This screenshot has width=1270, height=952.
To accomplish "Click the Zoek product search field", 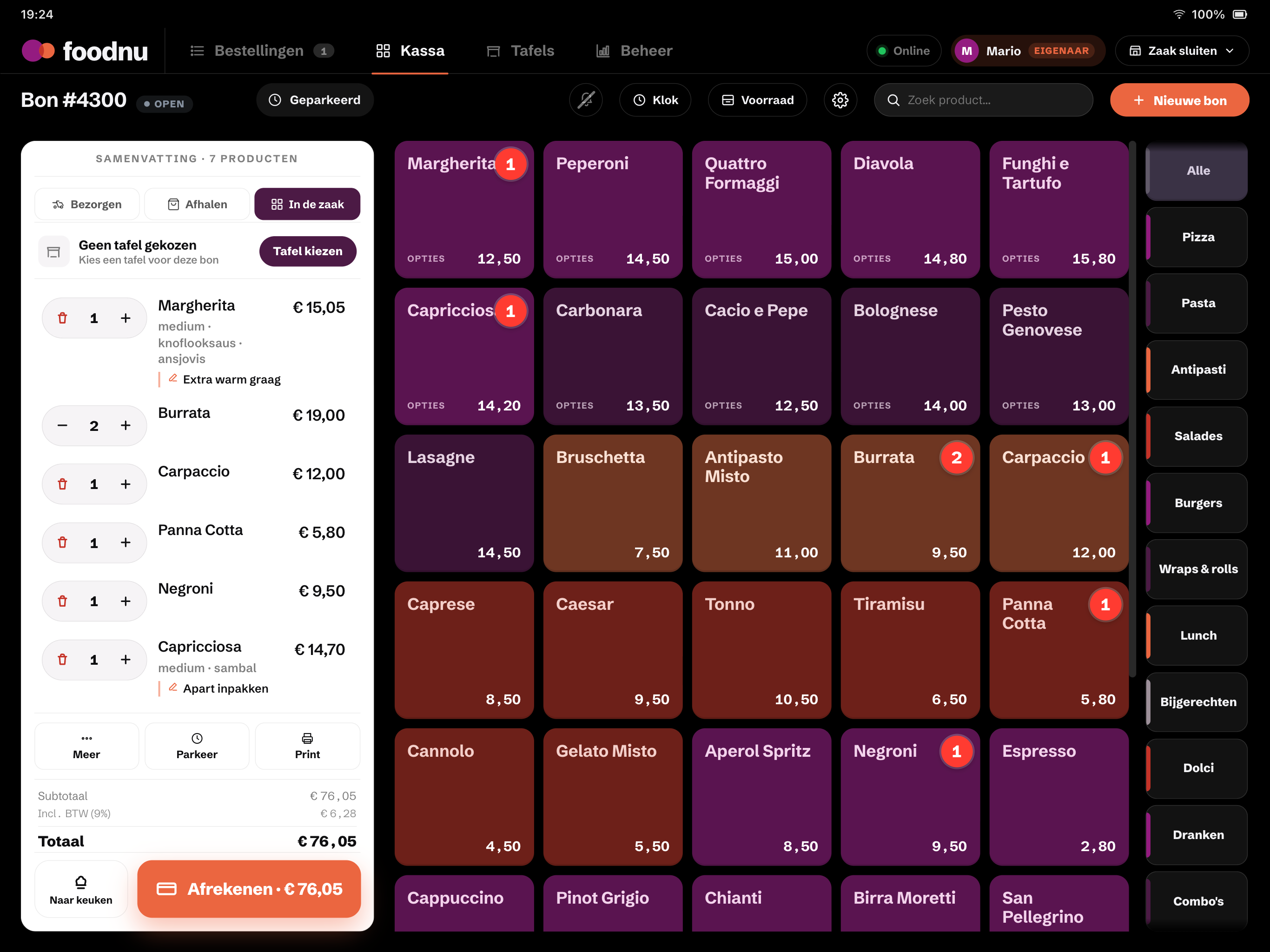I will pyautogui.click(x=983, y=100).
